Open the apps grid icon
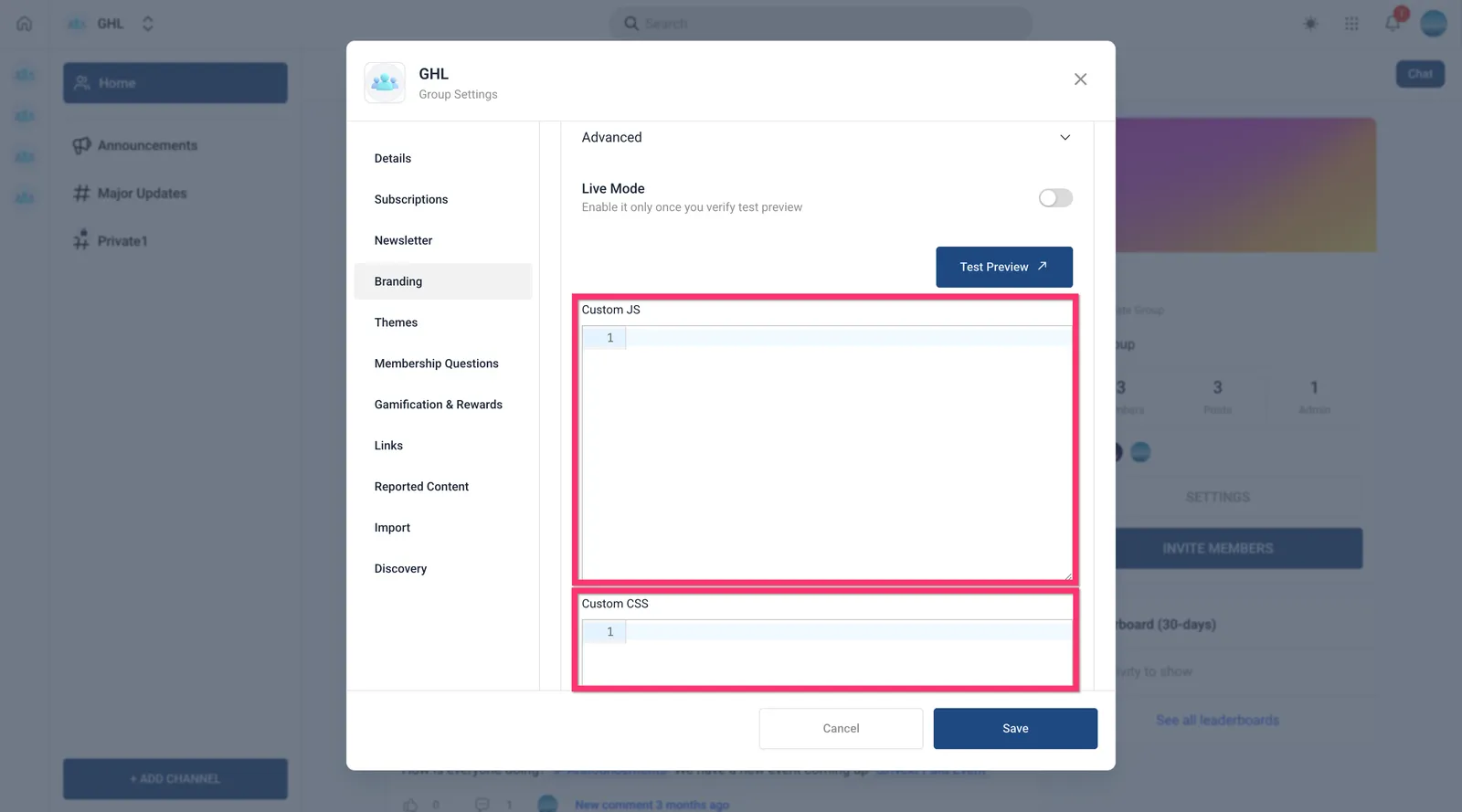Viewport: 1462px width, 812px height. 1351,24
